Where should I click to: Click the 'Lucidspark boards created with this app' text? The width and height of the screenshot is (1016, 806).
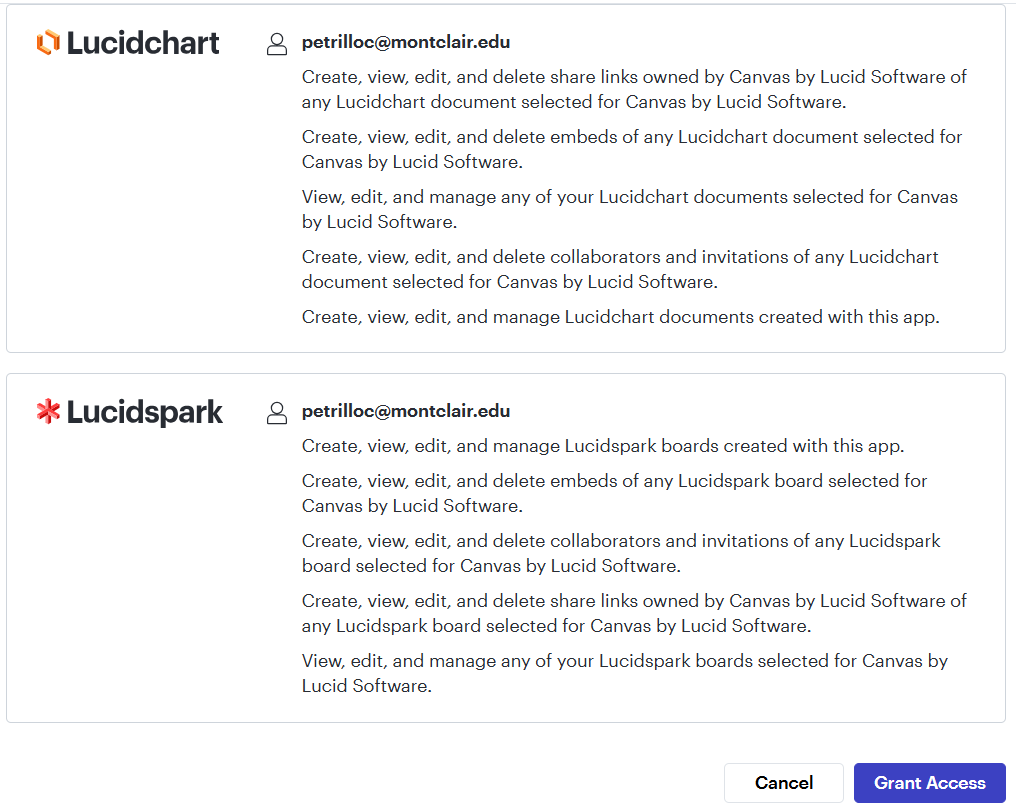603,445
